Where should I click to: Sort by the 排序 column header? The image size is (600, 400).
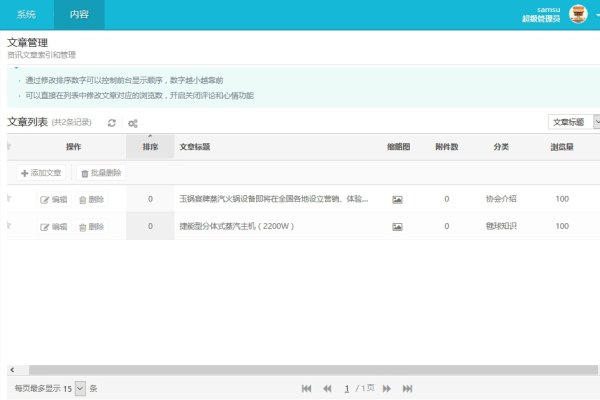click(150, 147)
